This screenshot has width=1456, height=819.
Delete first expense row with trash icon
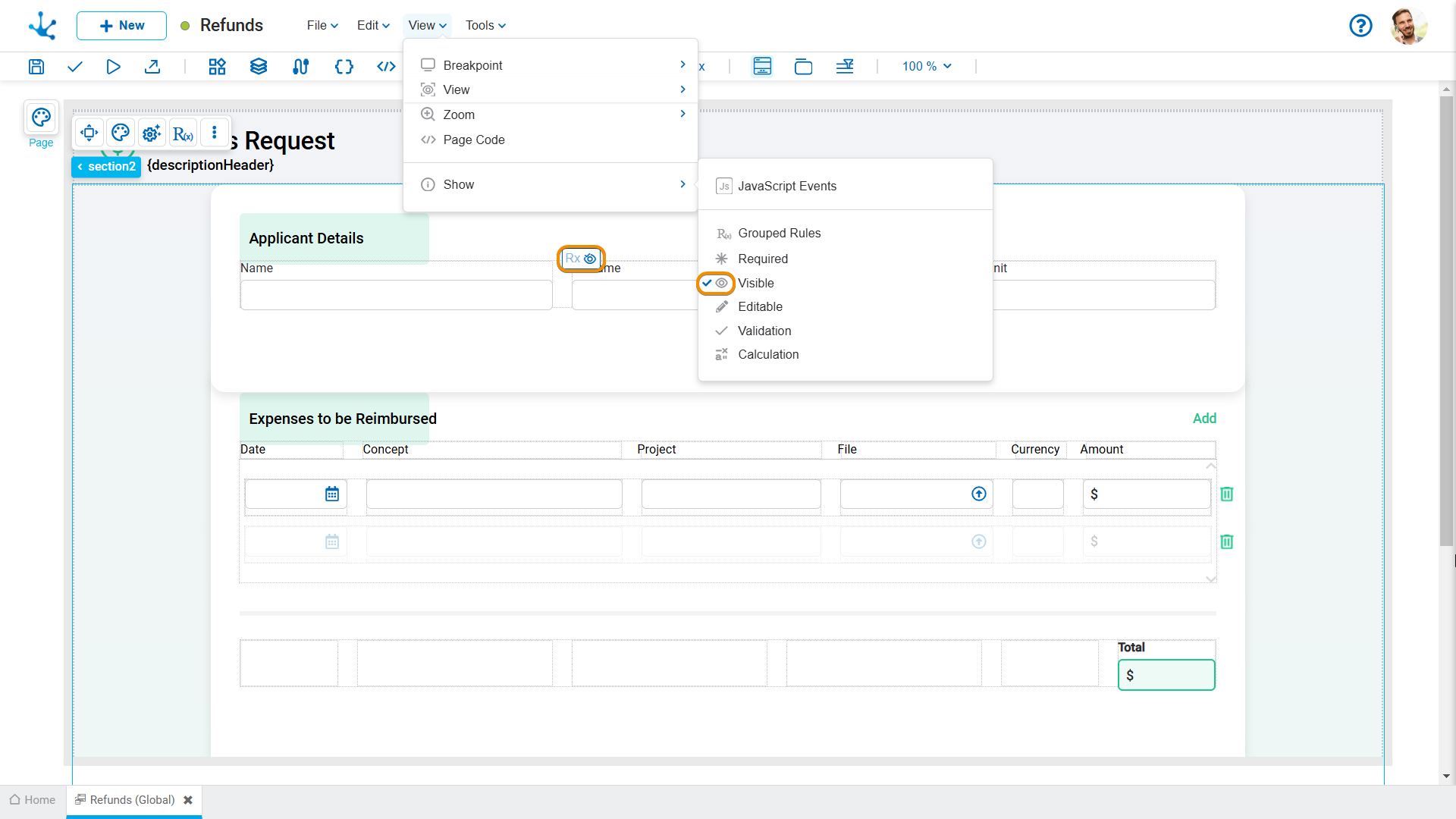(1226, 494)
